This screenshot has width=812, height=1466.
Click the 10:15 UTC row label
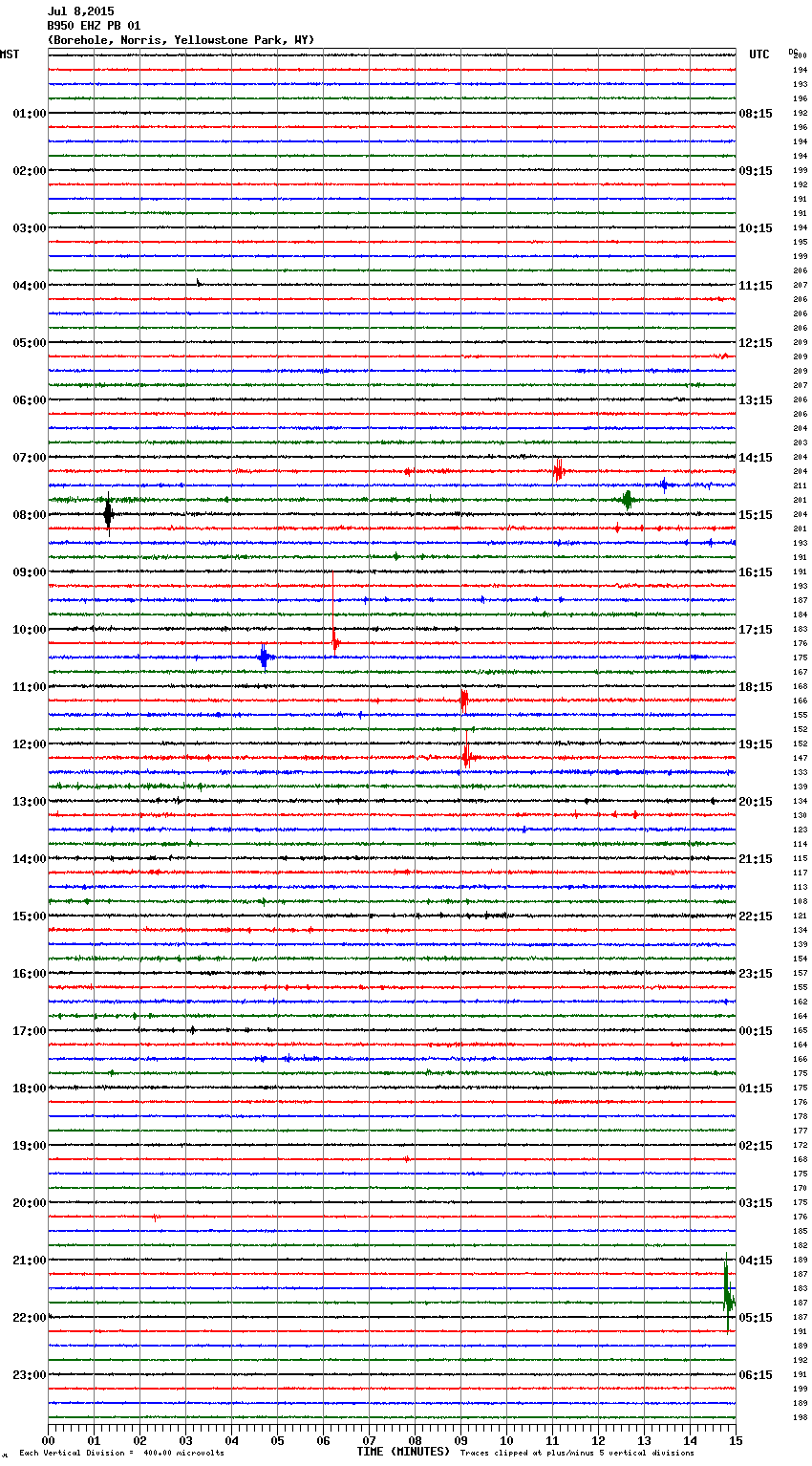pyautogui.click(x=756, y=228)
